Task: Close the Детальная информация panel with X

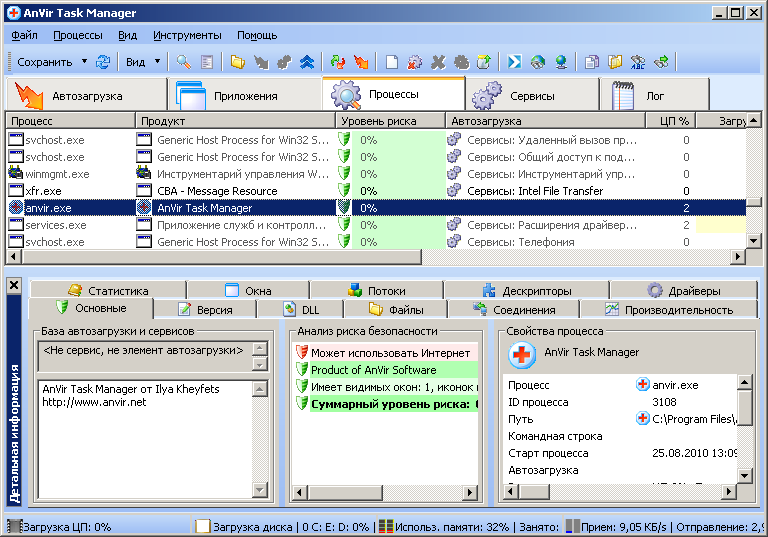Action: coord(14,285)
